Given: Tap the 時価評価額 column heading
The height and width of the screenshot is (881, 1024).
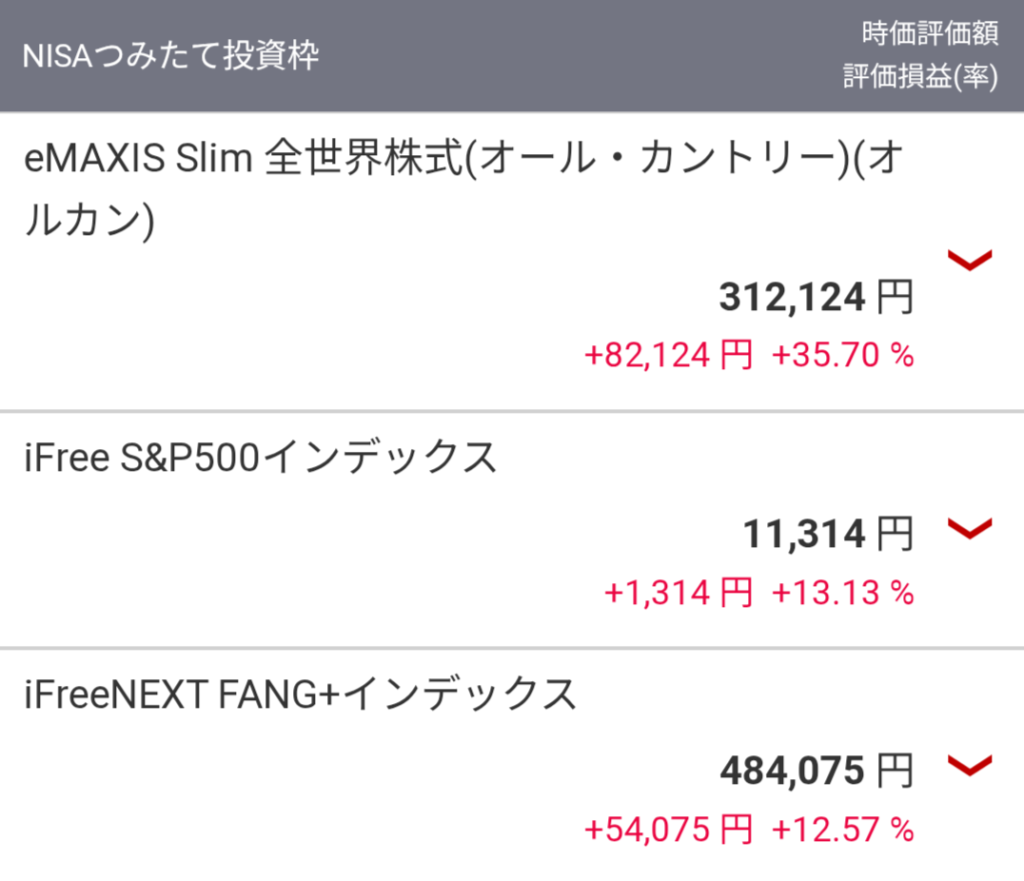Looking at the screenshot, I should pos(930,33).
